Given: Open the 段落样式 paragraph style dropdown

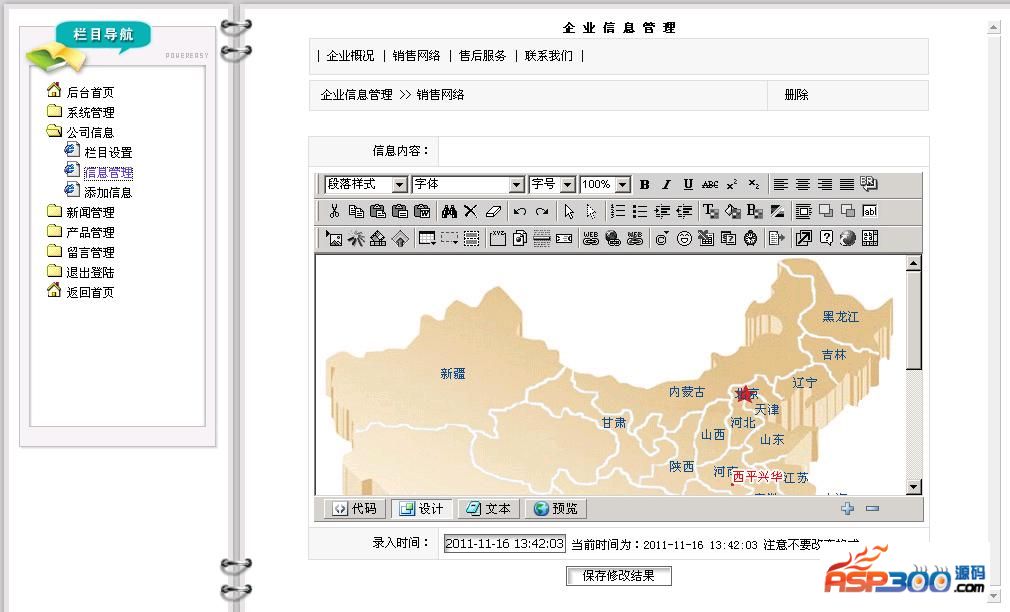Looking at the screenshot, I should click(x=366, y=185).
